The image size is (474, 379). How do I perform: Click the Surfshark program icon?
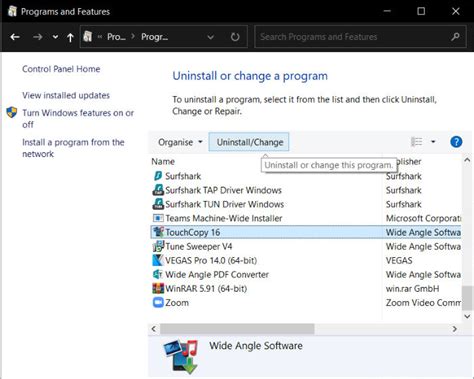click(x=158, y=176)
